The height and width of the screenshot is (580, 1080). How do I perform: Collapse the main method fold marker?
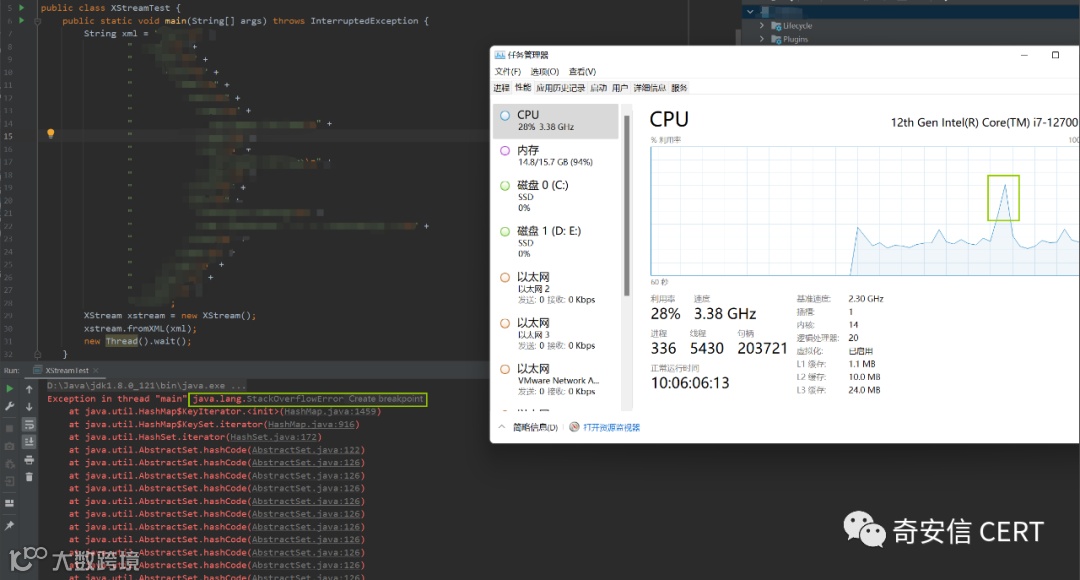[x=37, y=21]
